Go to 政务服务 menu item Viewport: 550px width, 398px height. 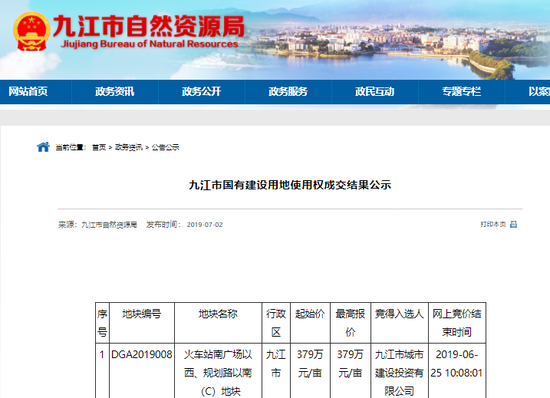tap(288, 92)
